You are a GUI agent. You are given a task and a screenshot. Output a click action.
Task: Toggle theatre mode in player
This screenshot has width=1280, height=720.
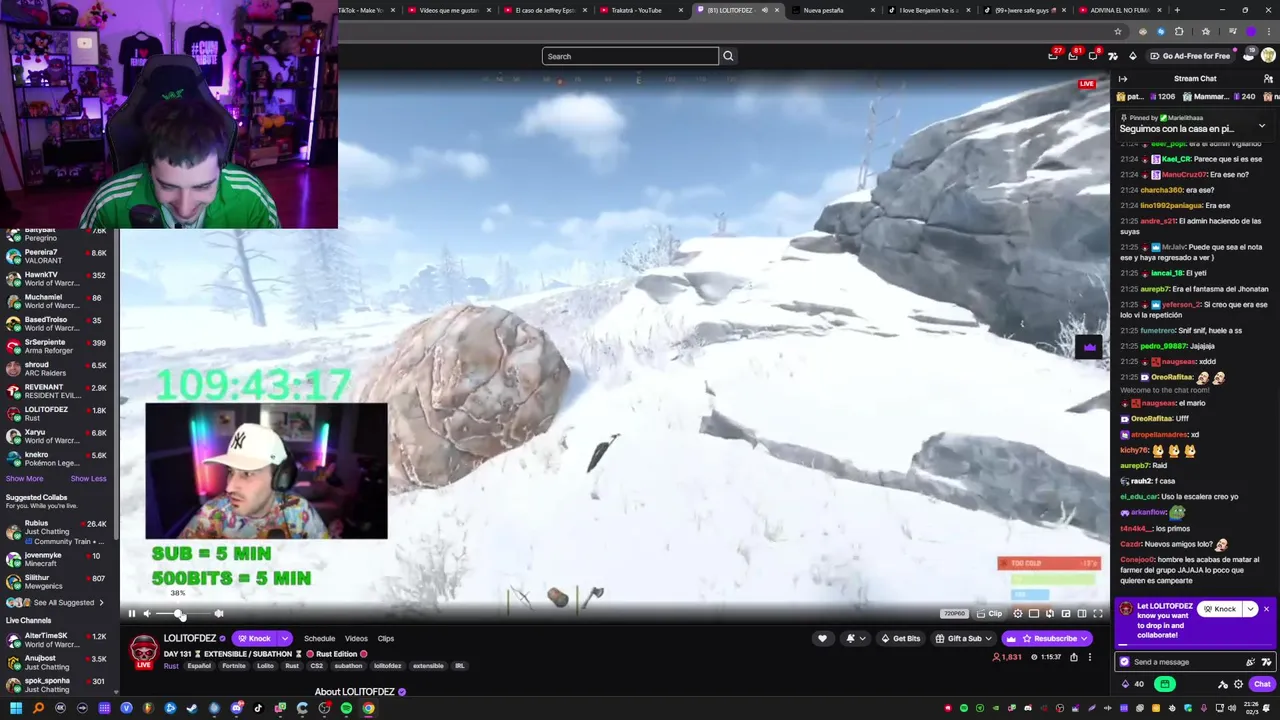(x=1081, y=614)
